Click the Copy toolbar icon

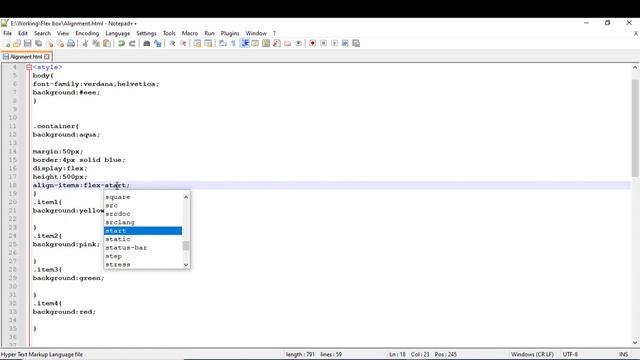click(96, 43)
